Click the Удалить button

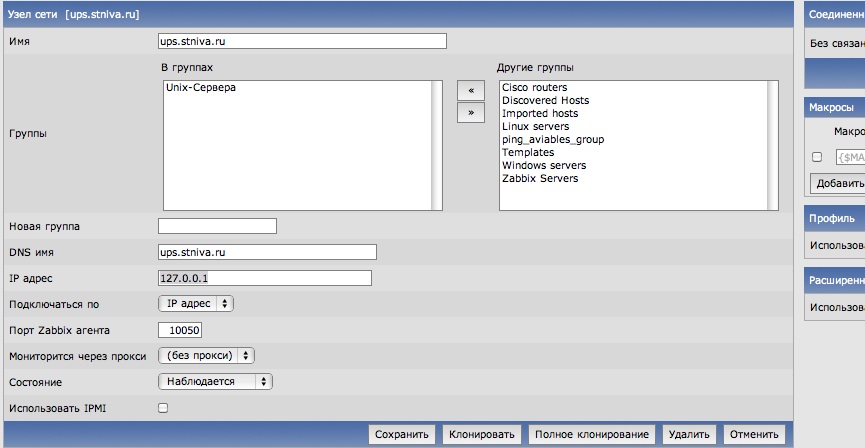click(x=690, y=434)
